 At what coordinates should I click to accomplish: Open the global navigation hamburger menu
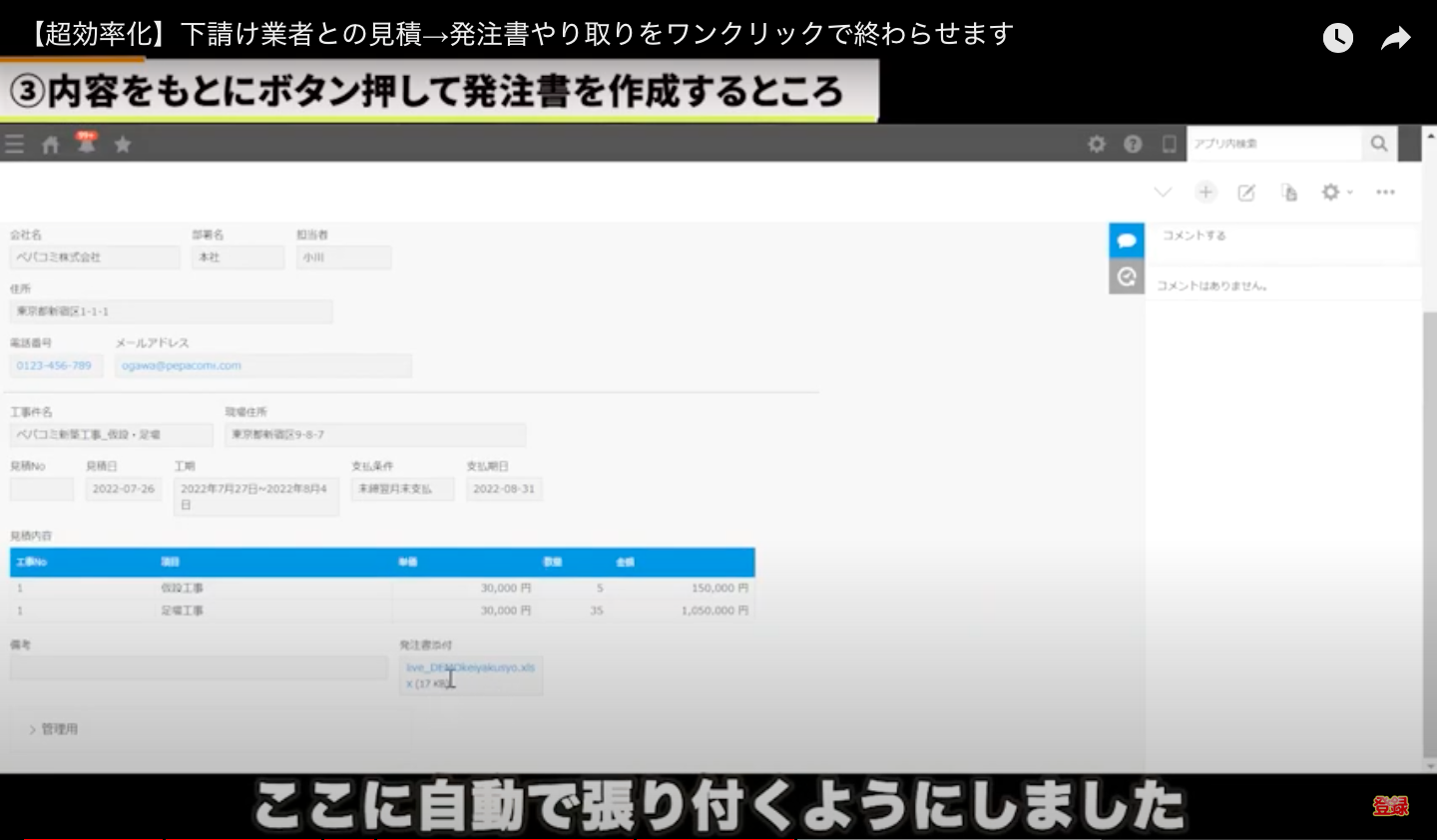(x=15, y=144)
